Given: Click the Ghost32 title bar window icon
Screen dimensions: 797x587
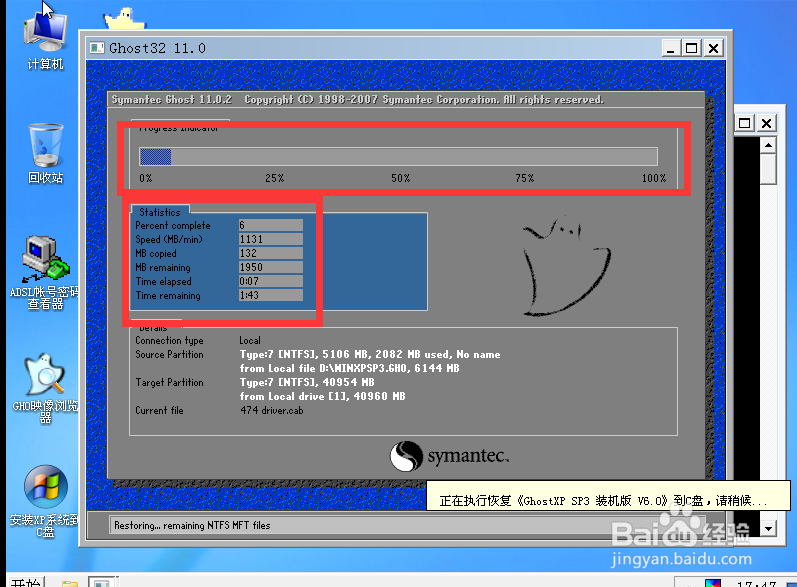Looking at the screenshot, I should 97,48.
